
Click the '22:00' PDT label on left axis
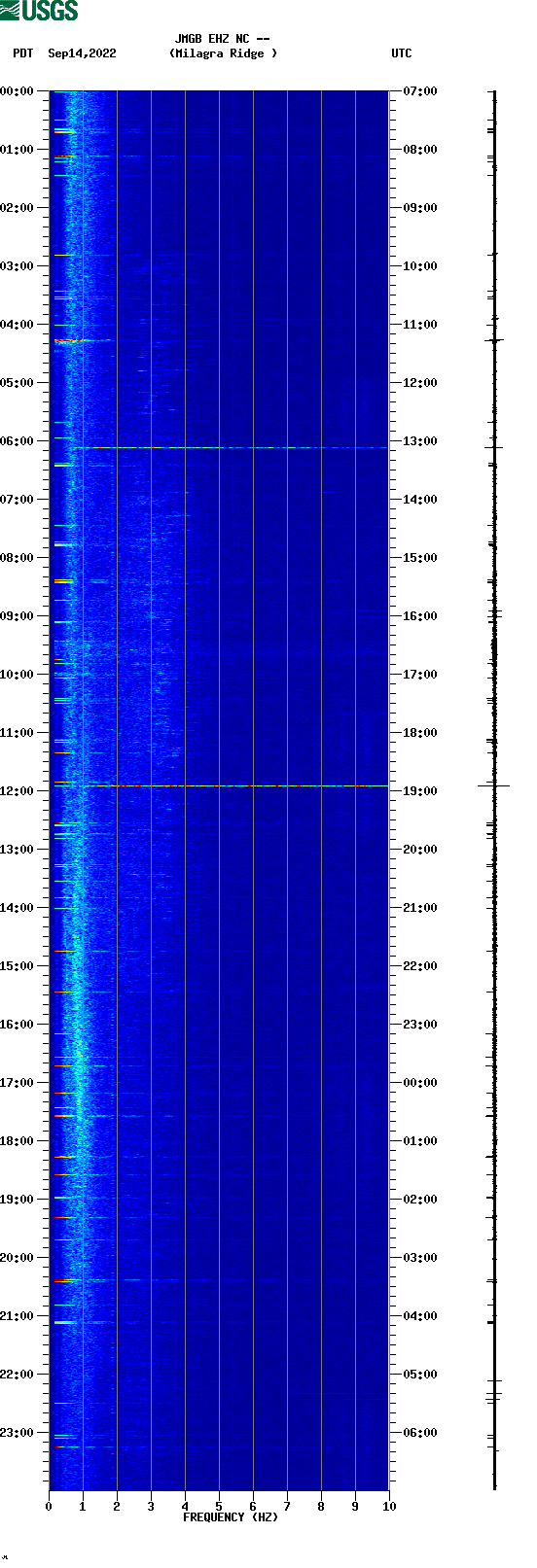tap(18, 1375)
